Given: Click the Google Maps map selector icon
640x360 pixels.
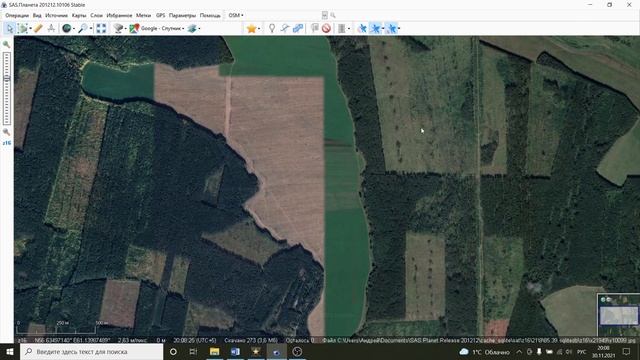Looking at the screenshot, I should 134,28.
